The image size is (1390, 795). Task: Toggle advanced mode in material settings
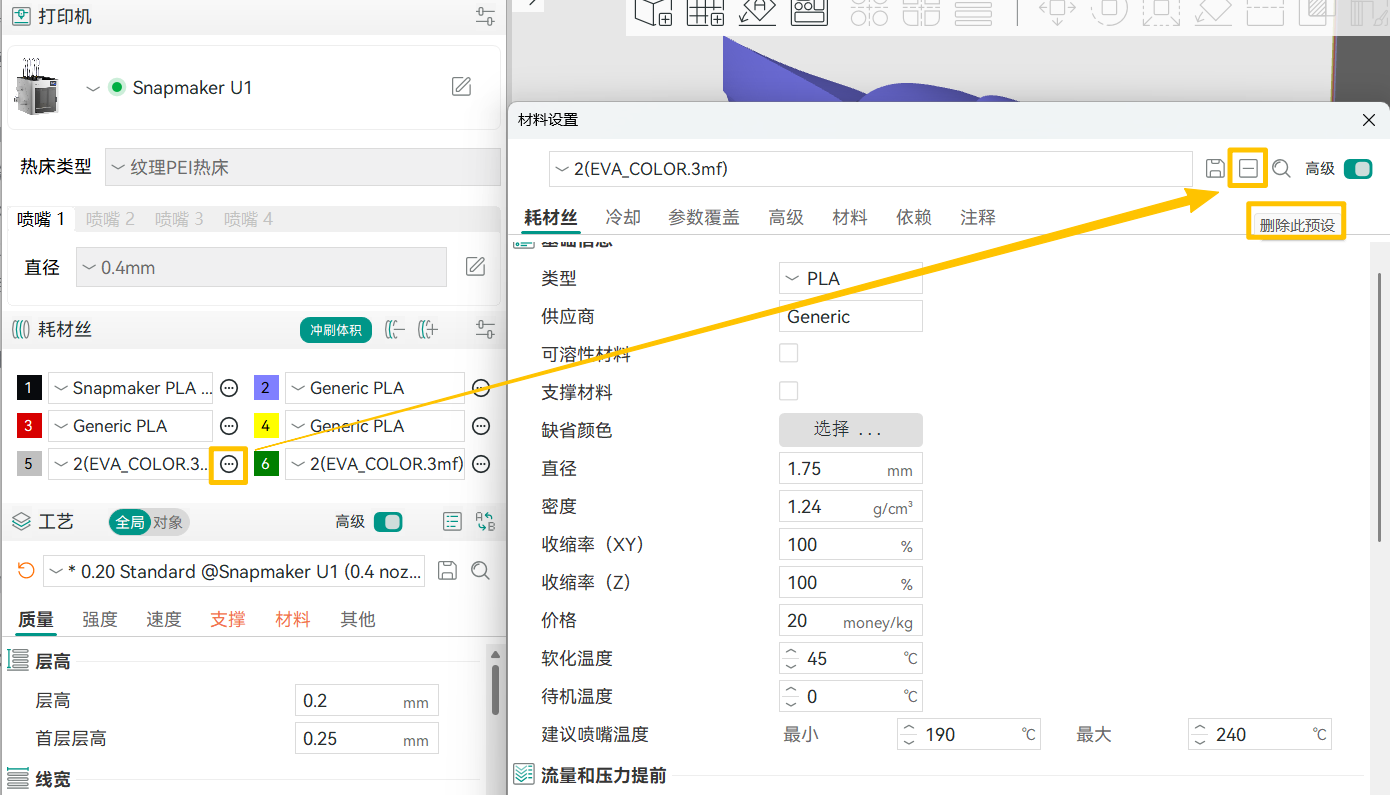click(1358, 169)
